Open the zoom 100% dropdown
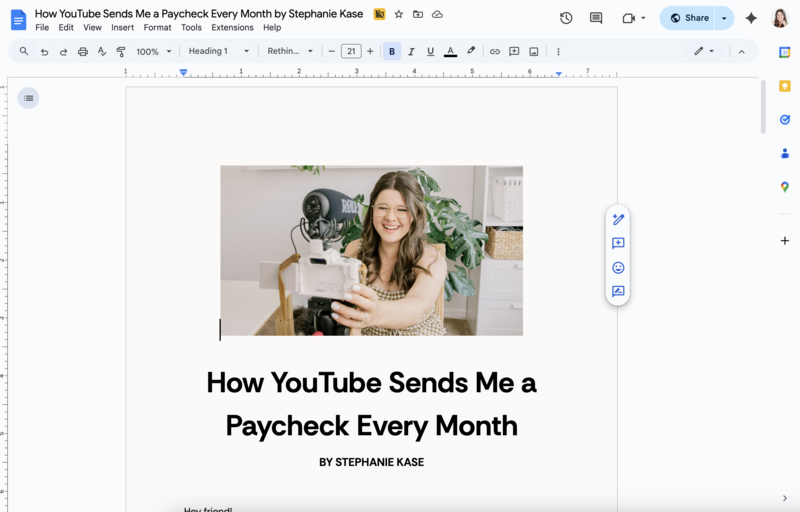Image resolution: width=800 pixels, height=512 pixels. [x=154, y=52]
